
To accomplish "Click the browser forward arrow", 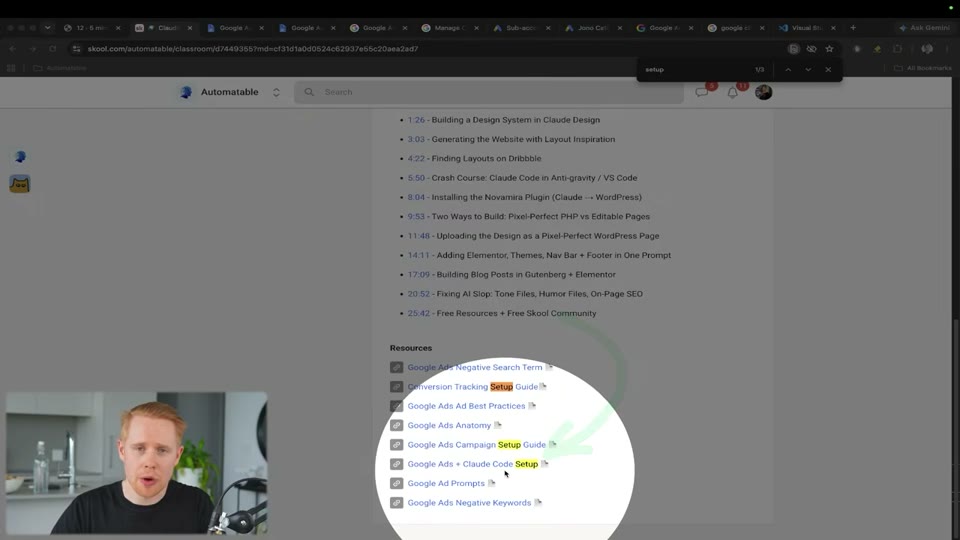I will [32, 48].
